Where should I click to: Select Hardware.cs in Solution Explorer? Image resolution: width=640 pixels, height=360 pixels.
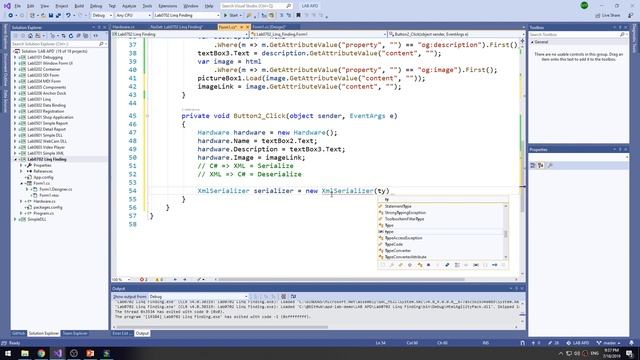click(x=44, y=201)
